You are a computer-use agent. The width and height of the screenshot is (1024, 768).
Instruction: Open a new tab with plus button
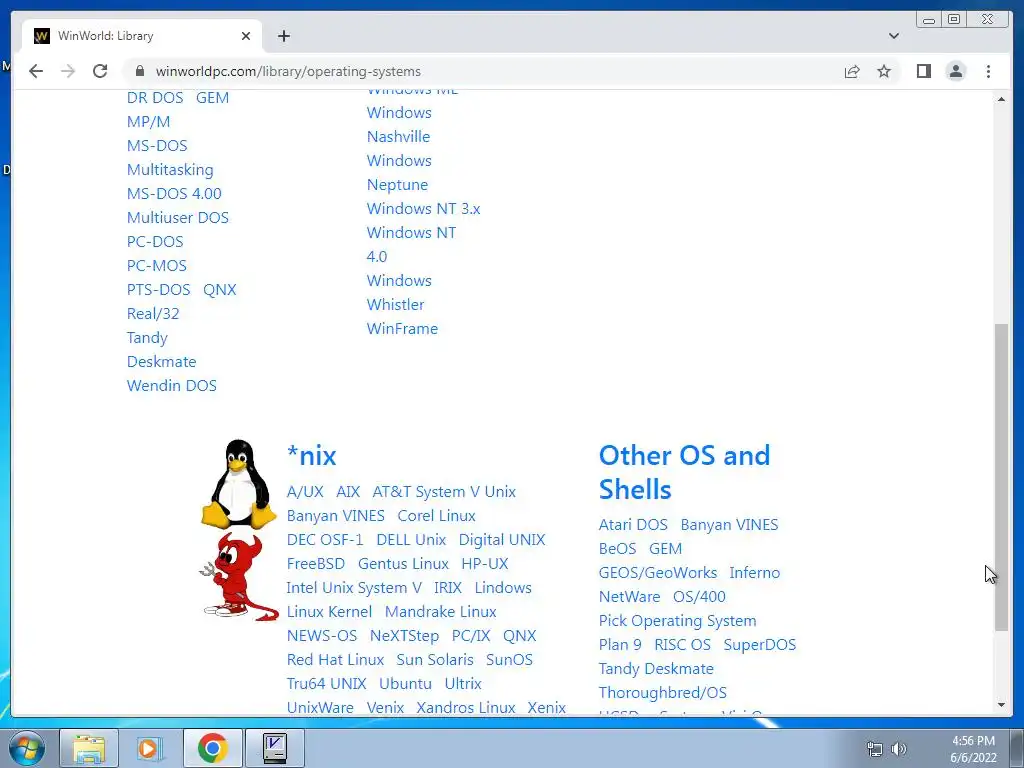(283, 36)
